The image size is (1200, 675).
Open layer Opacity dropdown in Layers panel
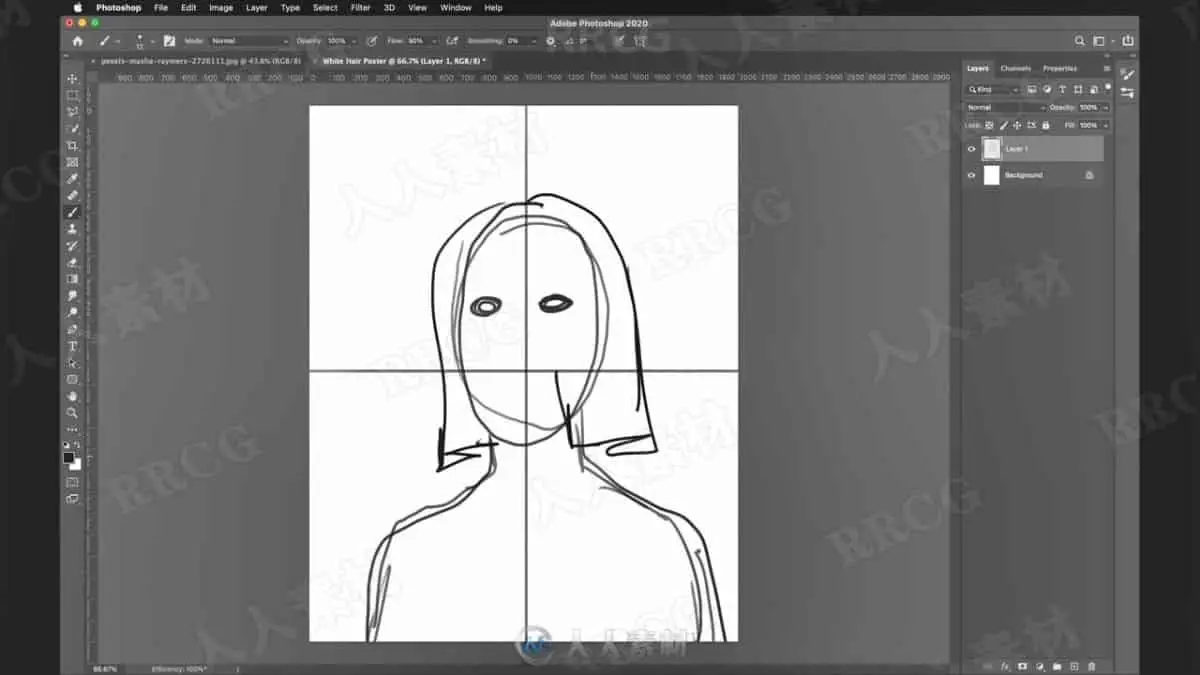[1106, 107]
